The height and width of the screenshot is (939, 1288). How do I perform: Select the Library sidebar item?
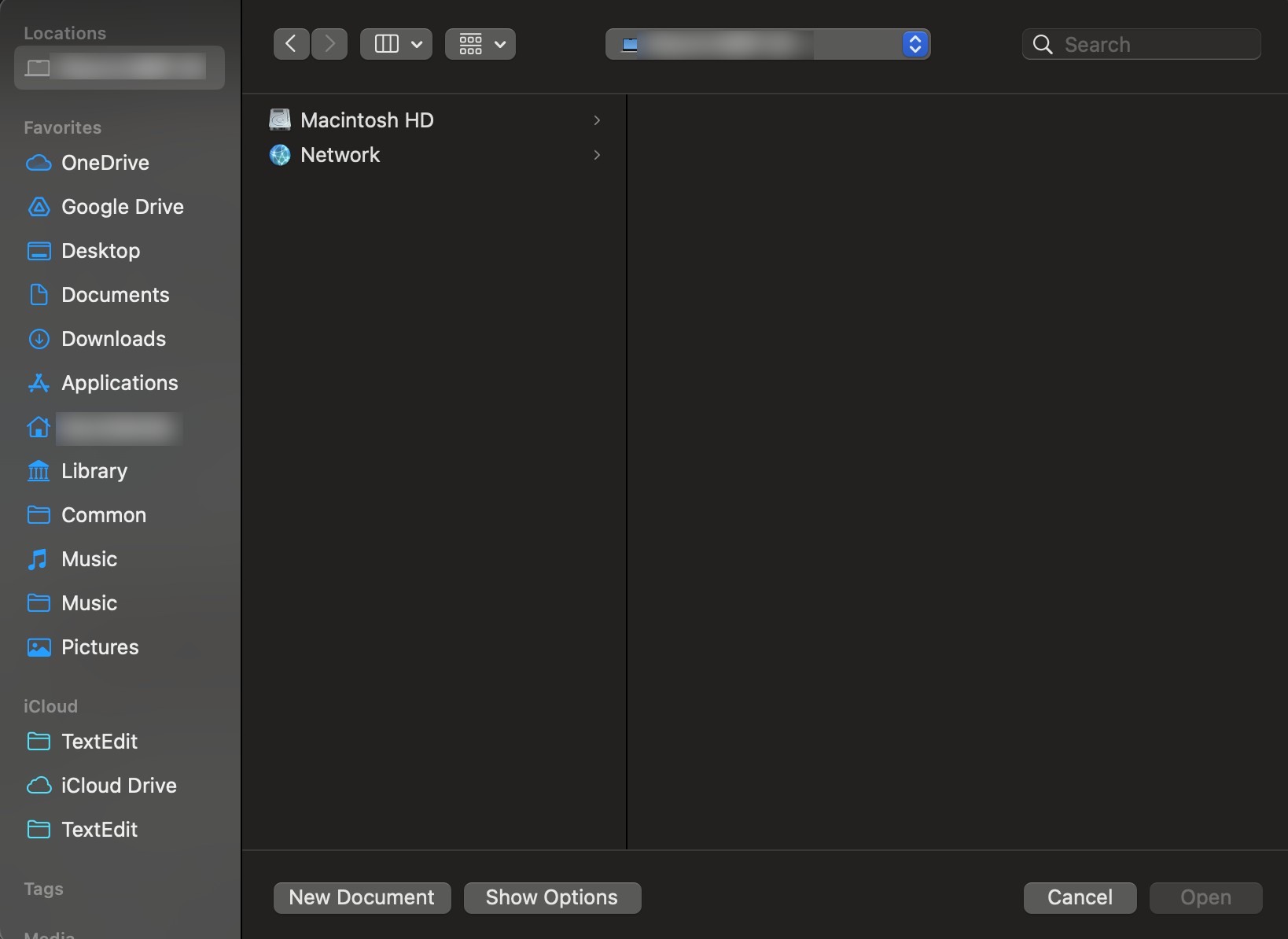pyautogui.click(x=94, y=471)
